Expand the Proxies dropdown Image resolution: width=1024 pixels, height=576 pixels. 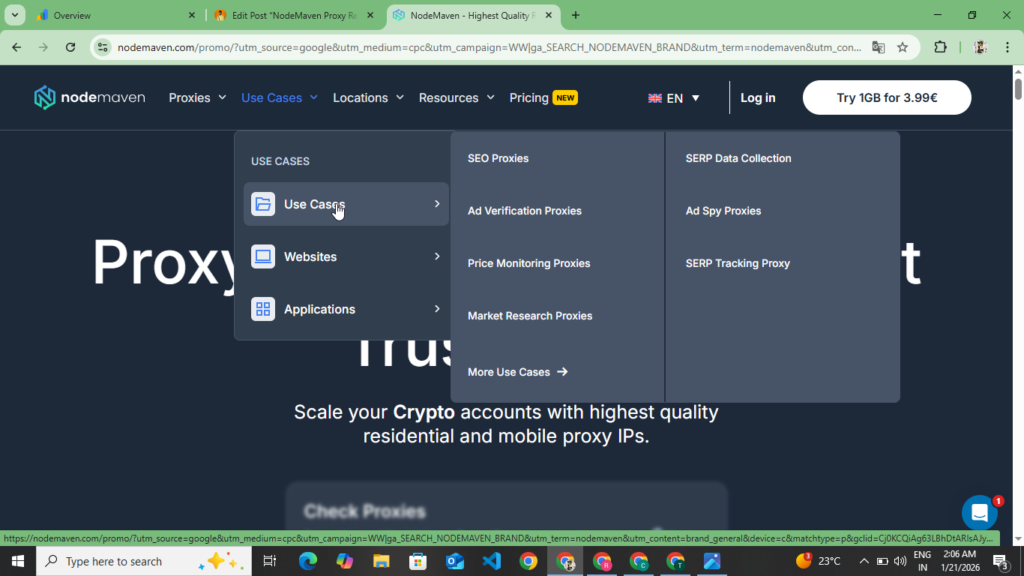(x=196, y=97)
